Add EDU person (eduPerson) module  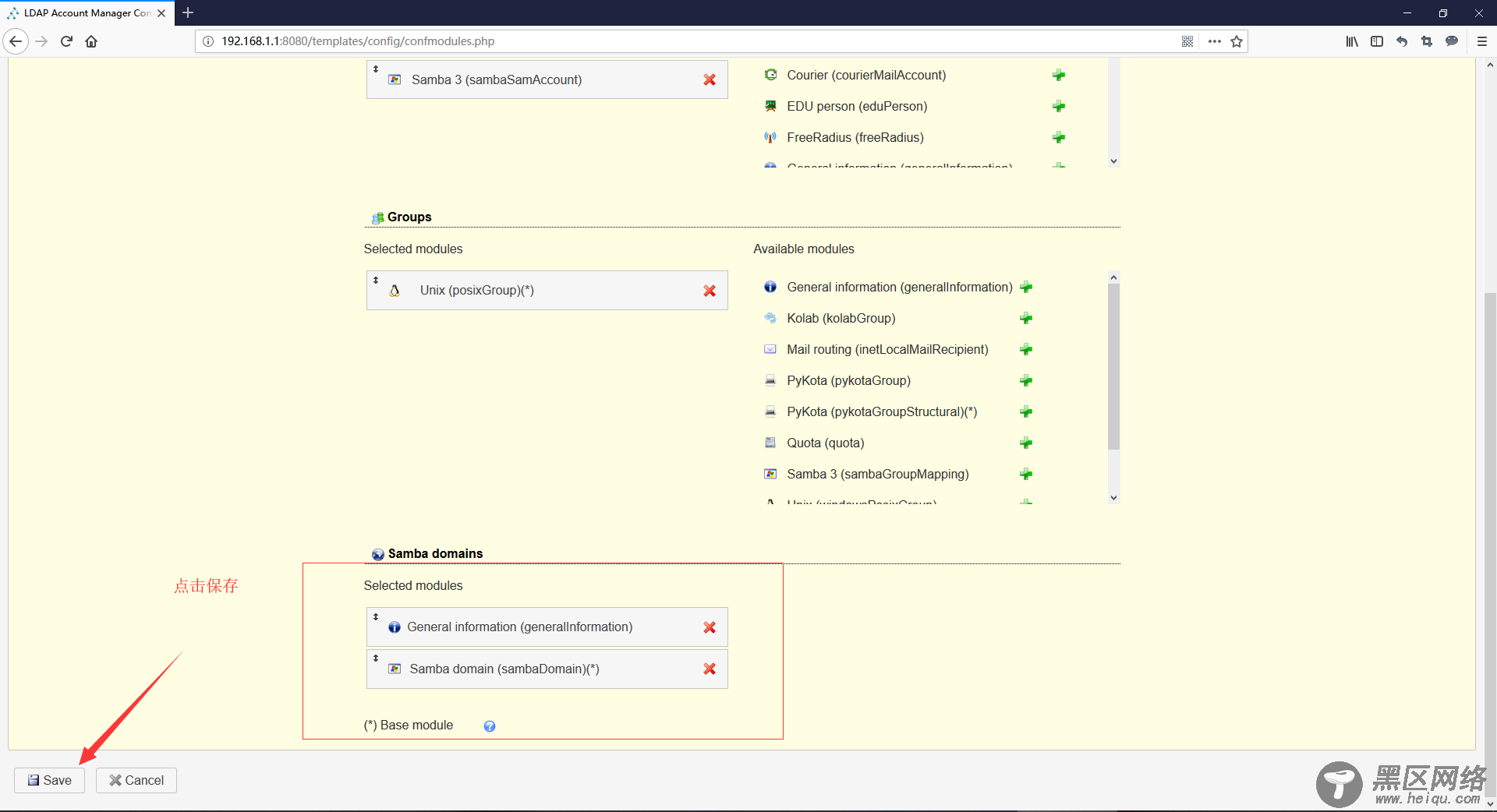click(1059, 106)
